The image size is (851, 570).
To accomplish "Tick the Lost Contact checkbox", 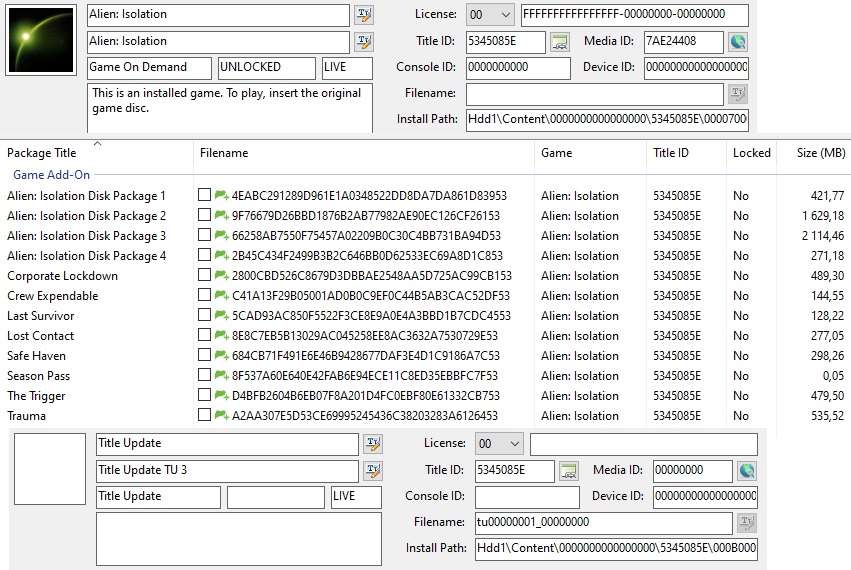I will (204, 335).
